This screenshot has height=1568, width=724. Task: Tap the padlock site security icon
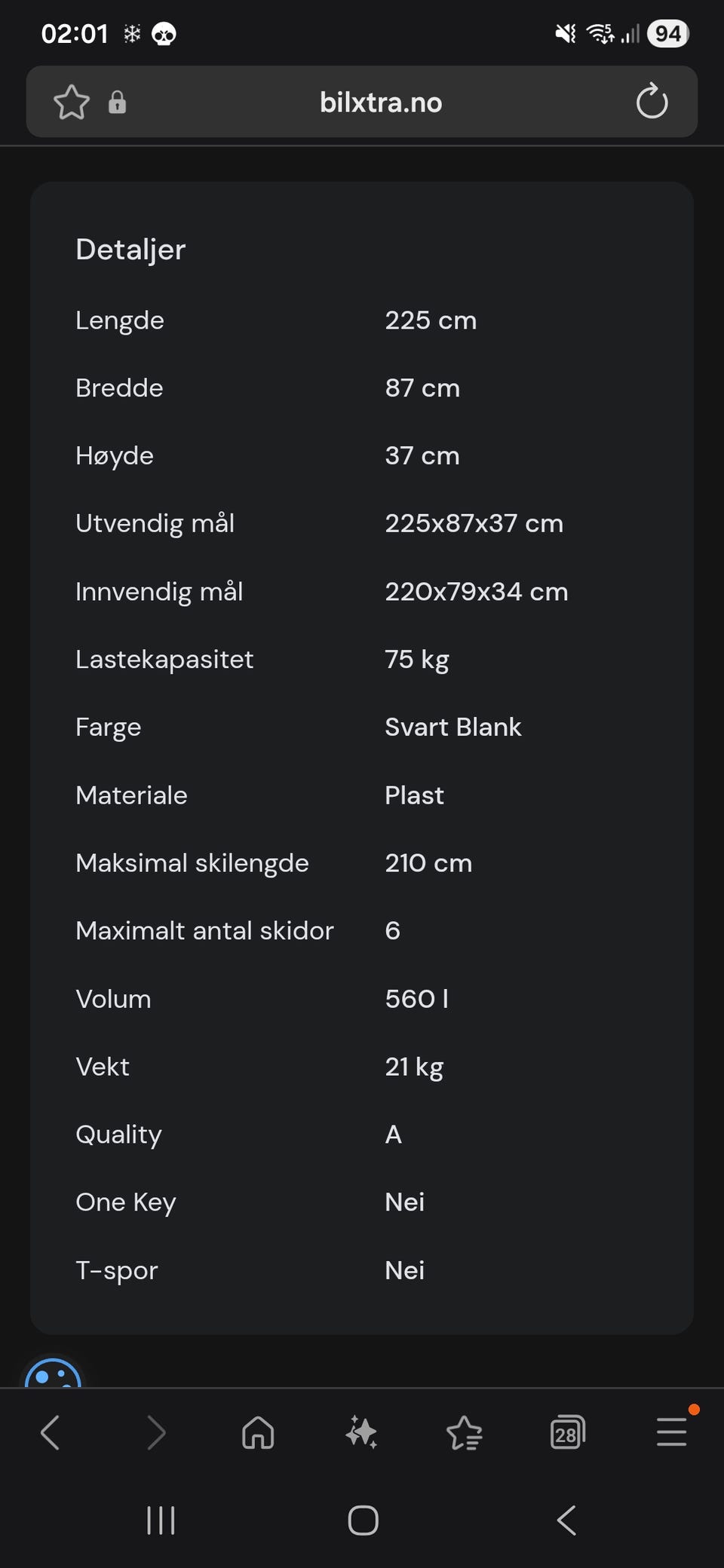pos(117,103)
